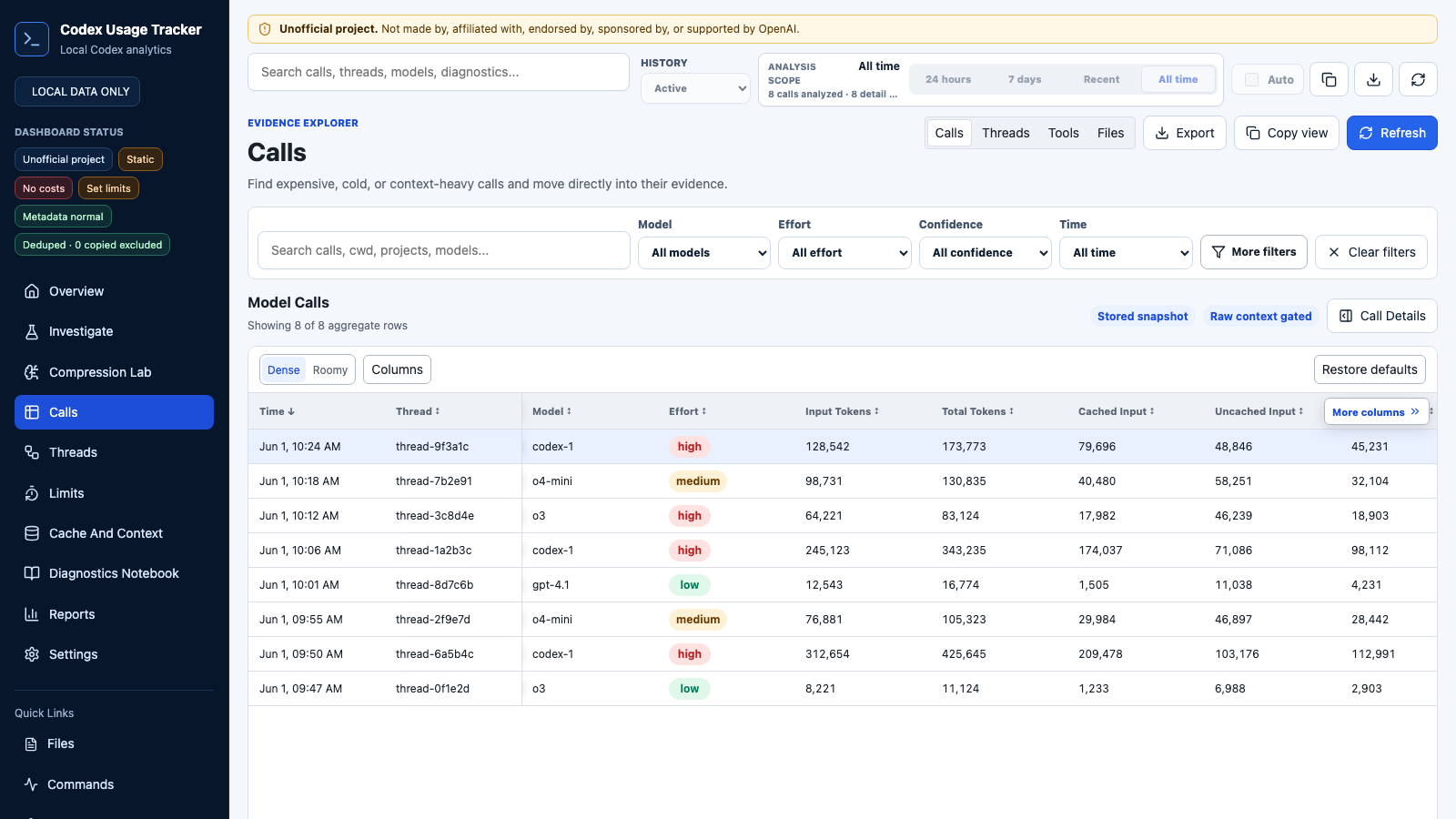Switch table density to Dense
Screen dimensions: 1456x819
[283, 370]
